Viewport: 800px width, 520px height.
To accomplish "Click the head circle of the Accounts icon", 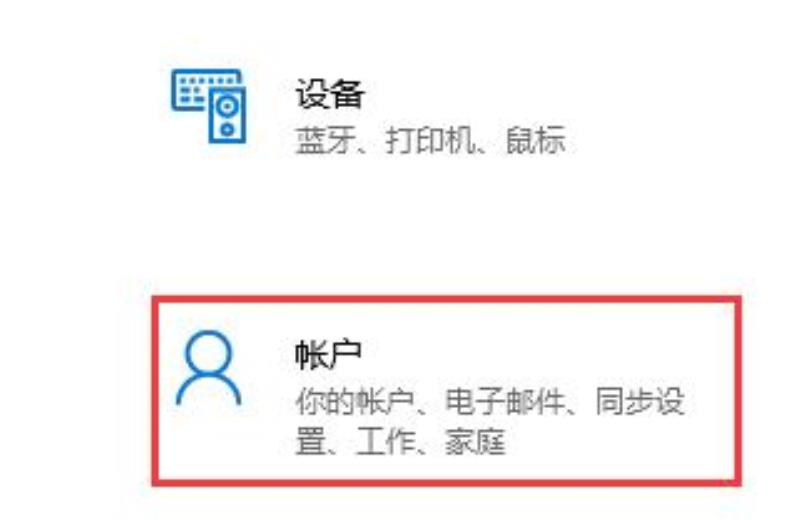I will [x=209, y=354].
